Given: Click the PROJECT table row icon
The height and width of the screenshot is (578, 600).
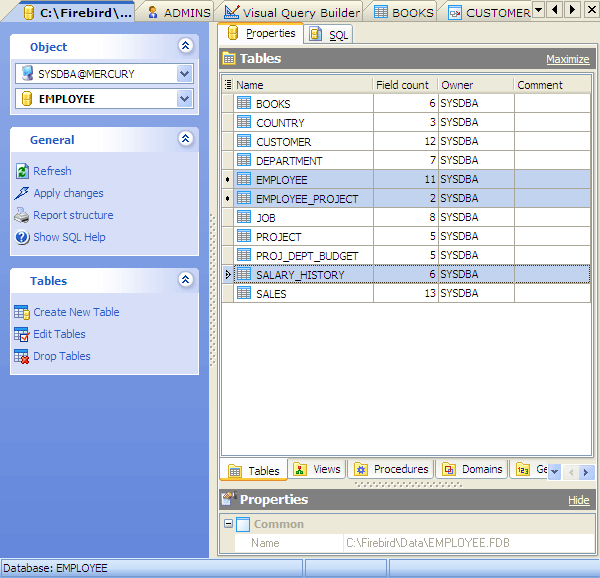Looking at the screenshot, I should coord(244,236).
